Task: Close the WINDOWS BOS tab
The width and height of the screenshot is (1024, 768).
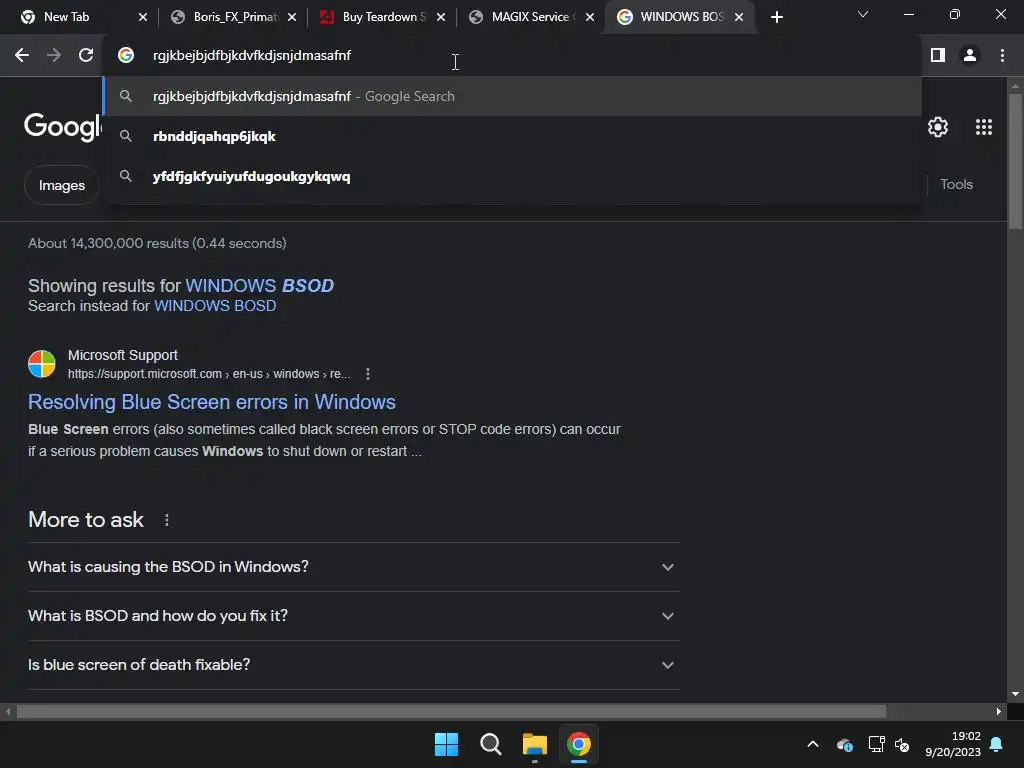Action: (739, 17)
